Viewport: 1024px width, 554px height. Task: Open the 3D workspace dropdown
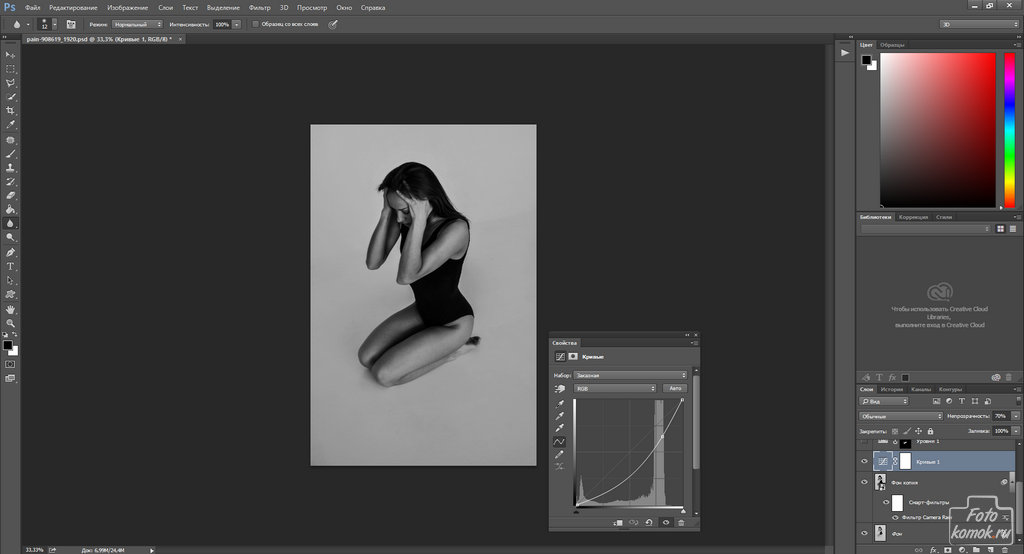coord(979,24)
